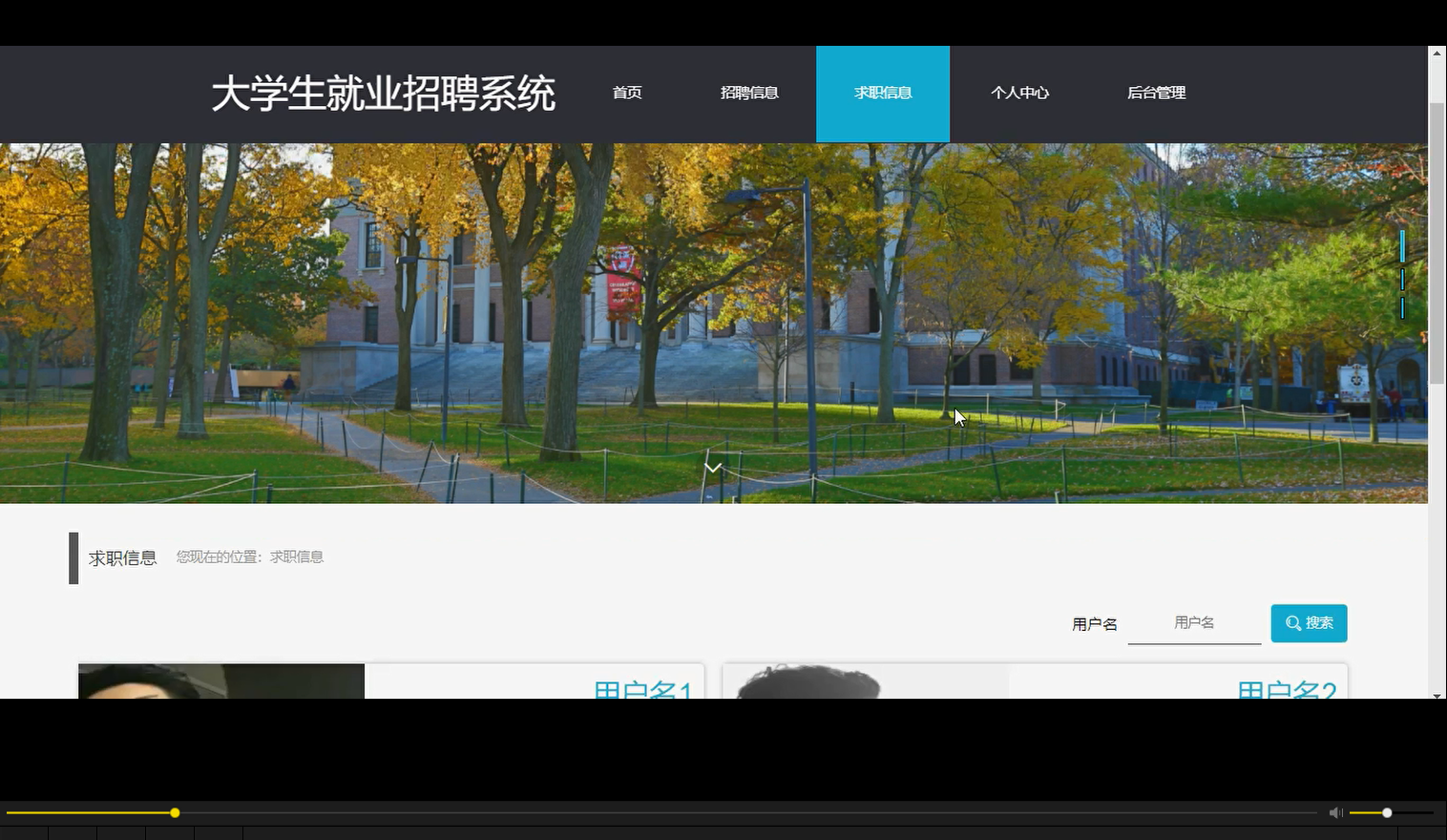Mute the video using the speaker icon
Viewport: 1447px width, 840px height.
[x=1335, y=812]
